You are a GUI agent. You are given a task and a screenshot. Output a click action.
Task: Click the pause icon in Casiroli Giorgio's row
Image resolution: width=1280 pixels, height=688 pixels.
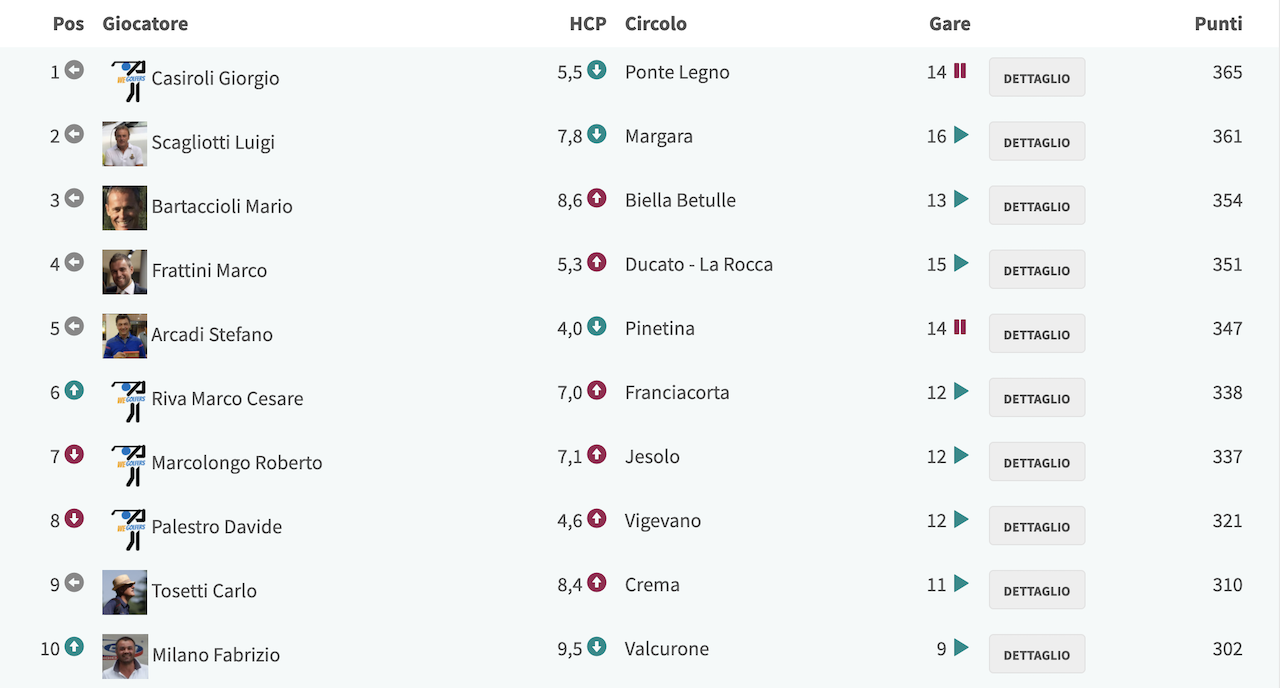pos(960,71)
